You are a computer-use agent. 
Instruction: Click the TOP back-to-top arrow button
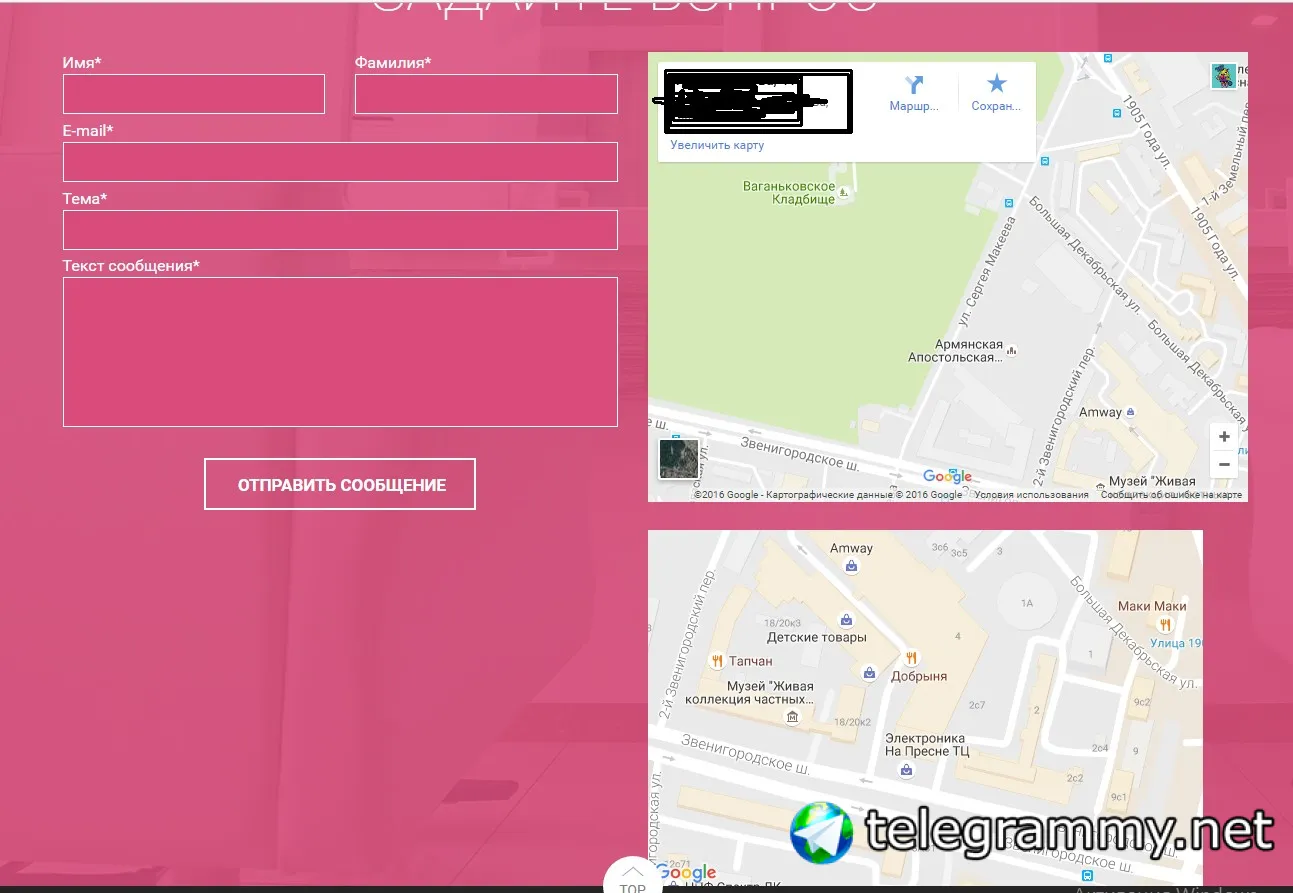click(632, 879)
